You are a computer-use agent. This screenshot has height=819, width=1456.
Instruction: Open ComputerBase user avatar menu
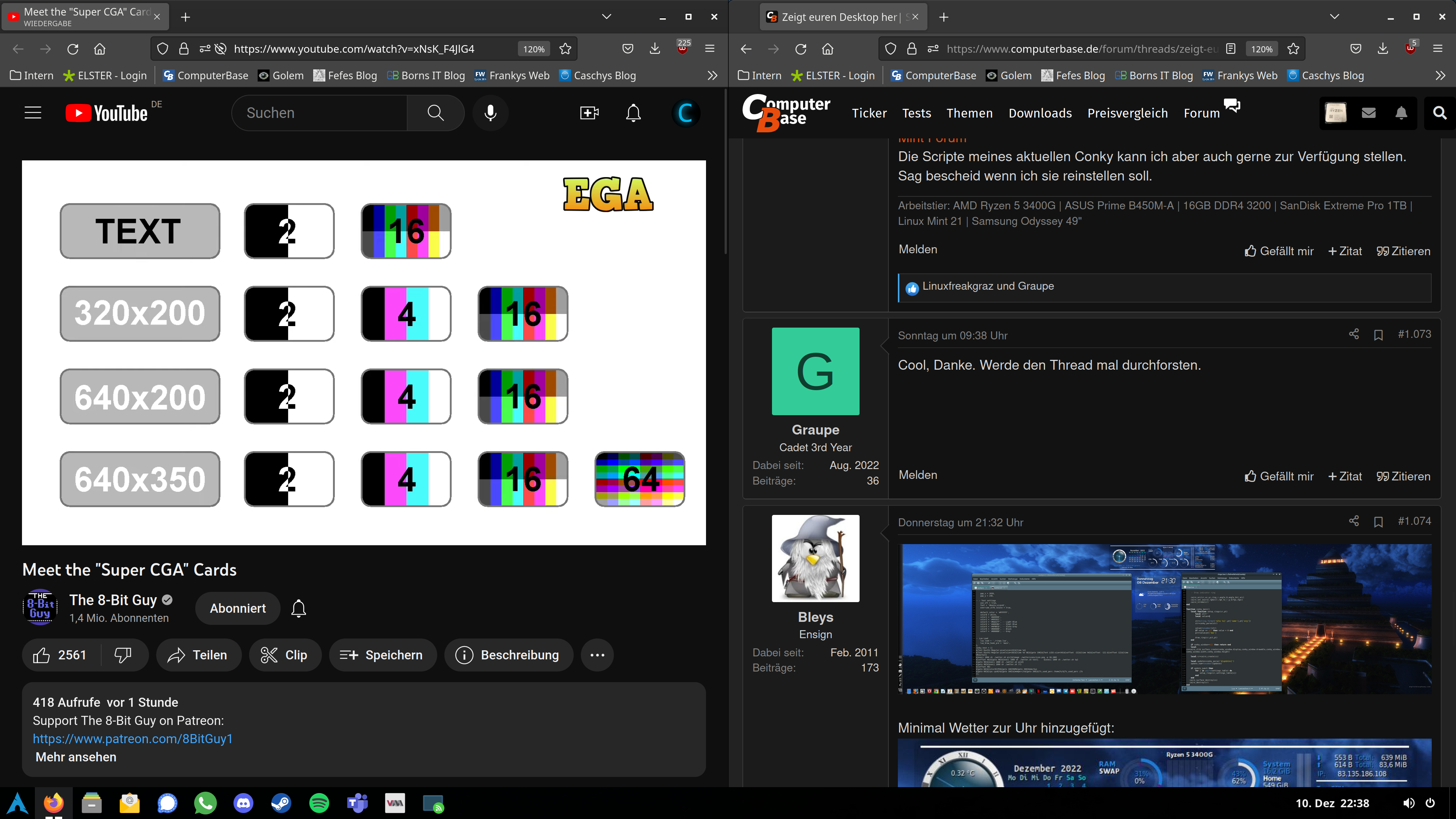click(1335, 113)
